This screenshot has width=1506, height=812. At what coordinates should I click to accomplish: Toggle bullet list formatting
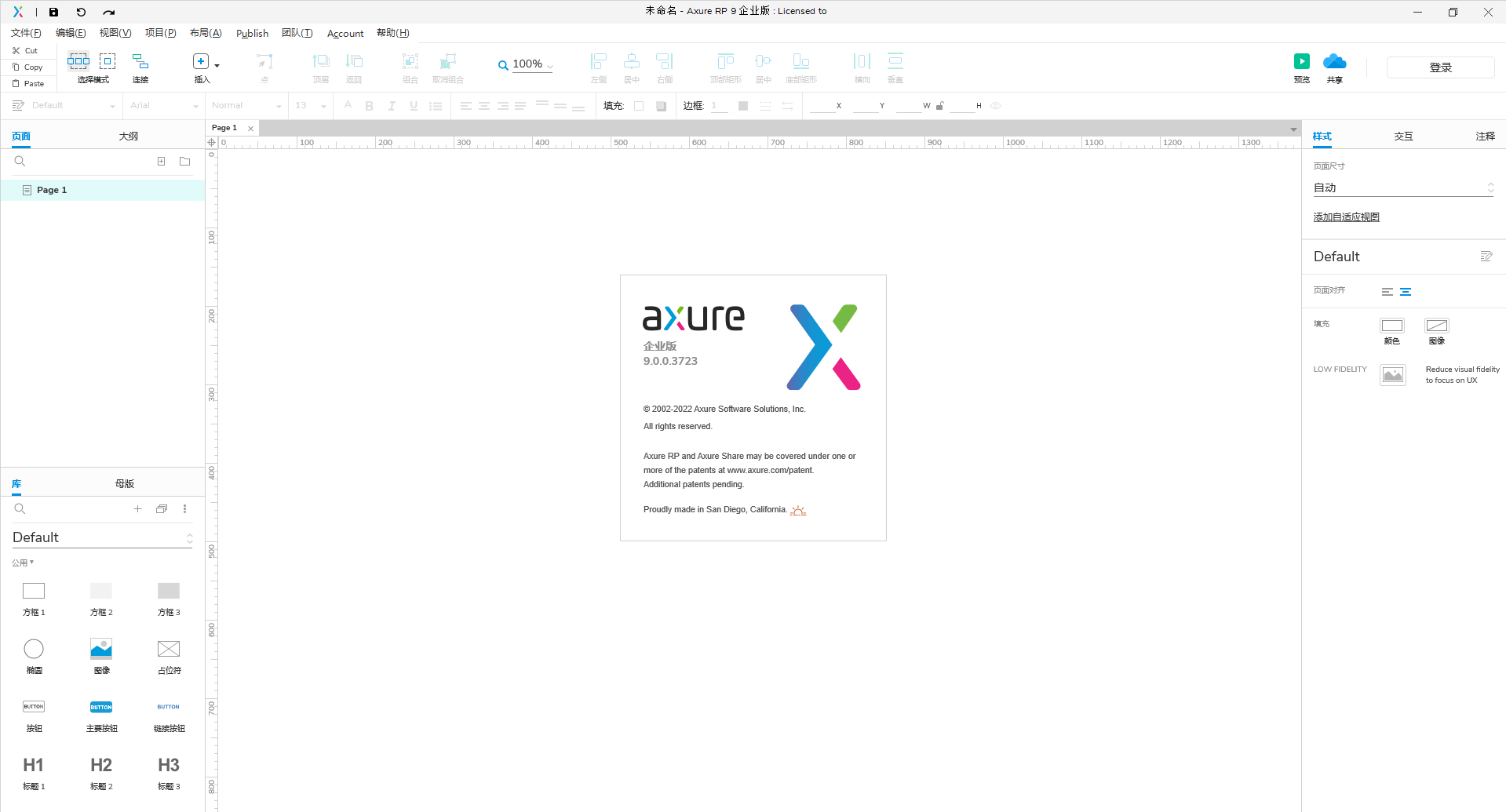click(436, 106)
